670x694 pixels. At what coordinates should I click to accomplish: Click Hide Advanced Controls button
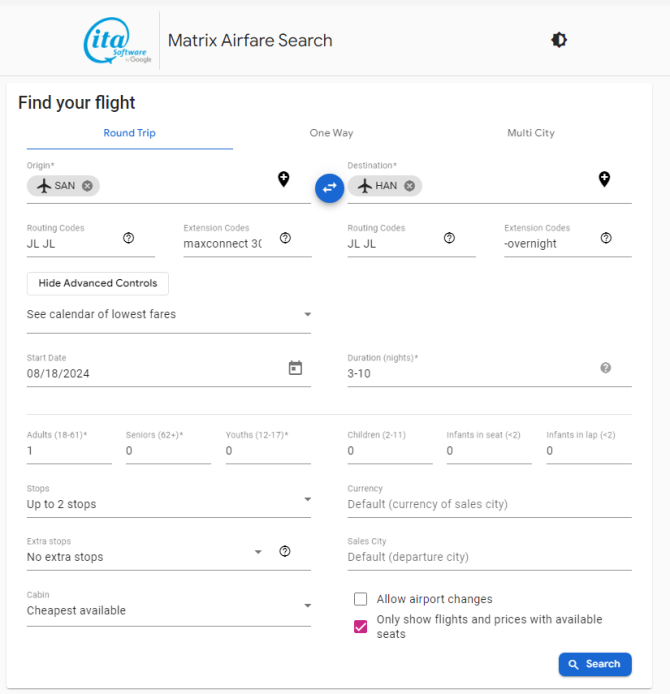pos(98,283)
